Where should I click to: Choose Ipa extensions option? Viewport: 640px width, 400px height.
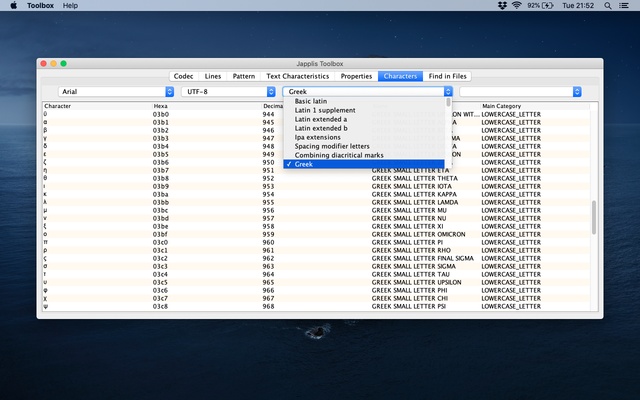tap(364, 137)
